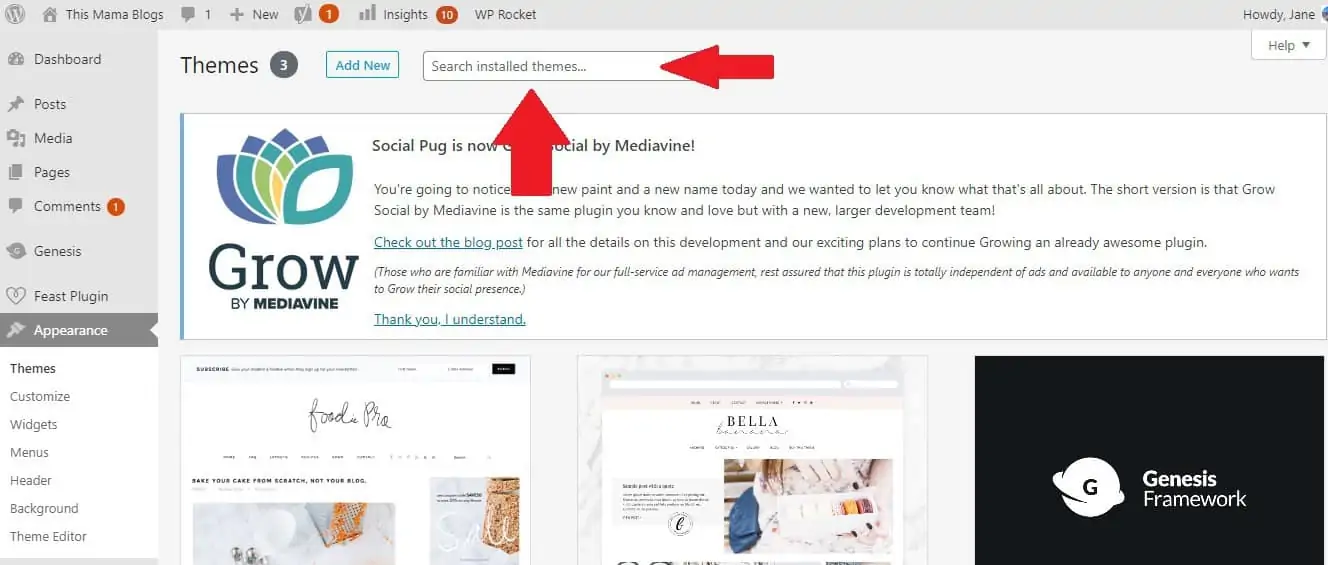Click the Media icon in sidebar

(16, 138)
